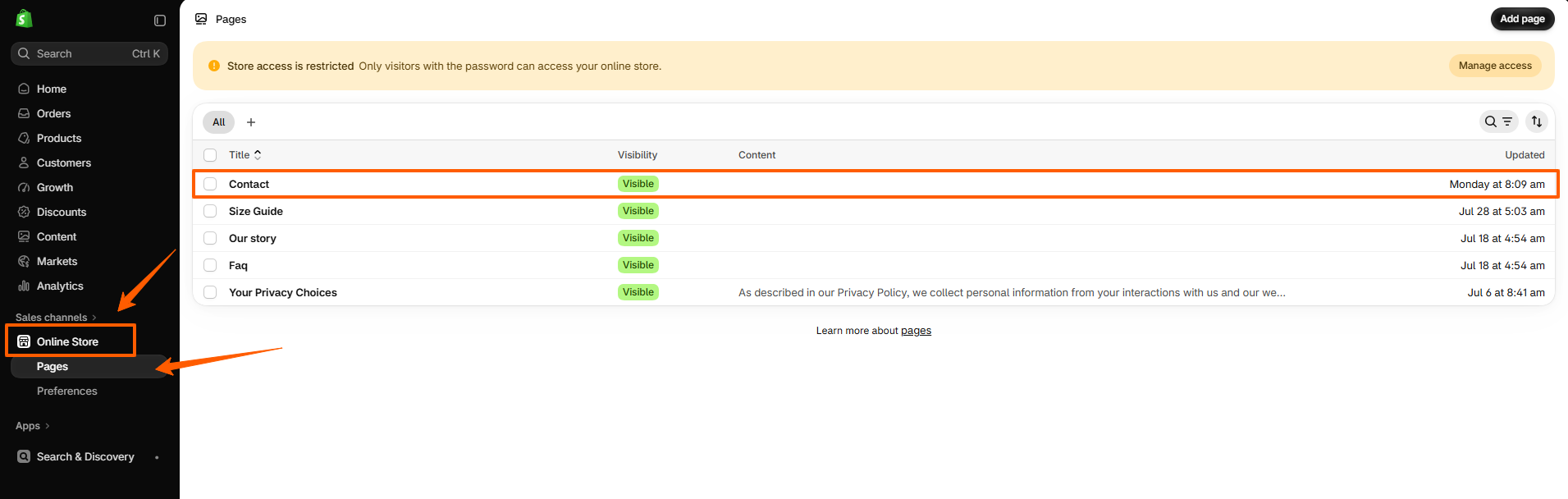Click the Add page button
This screenshot has width=1568, height=499.
[x=1522, y=19]
